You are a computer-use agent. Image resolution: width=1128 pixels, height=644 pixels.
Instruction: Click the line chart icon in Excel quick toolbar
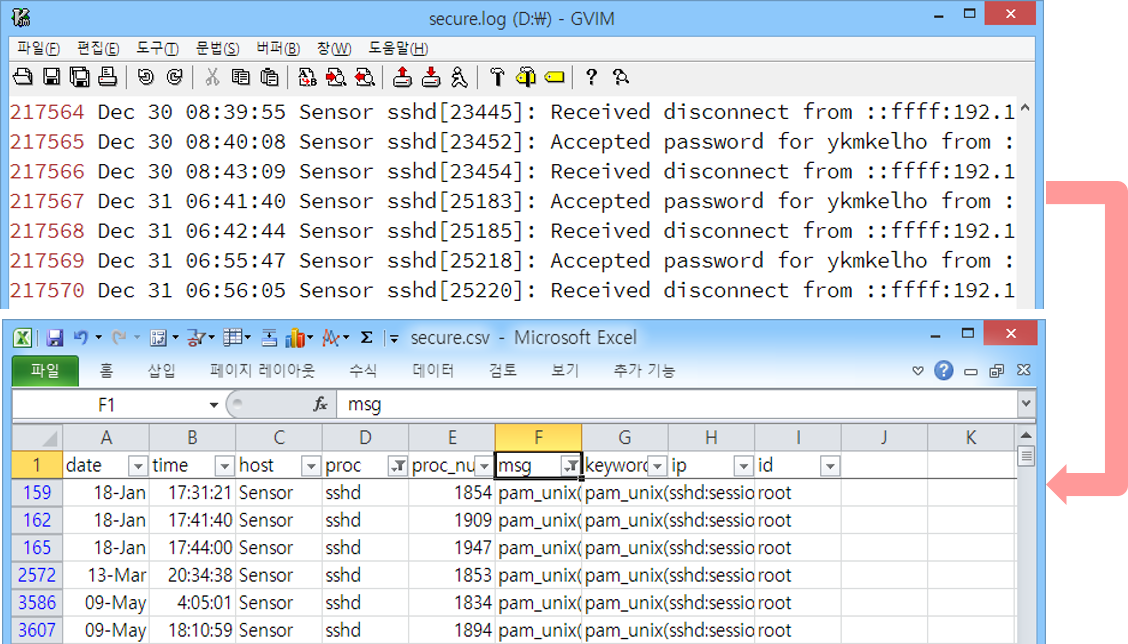(330, 337)
